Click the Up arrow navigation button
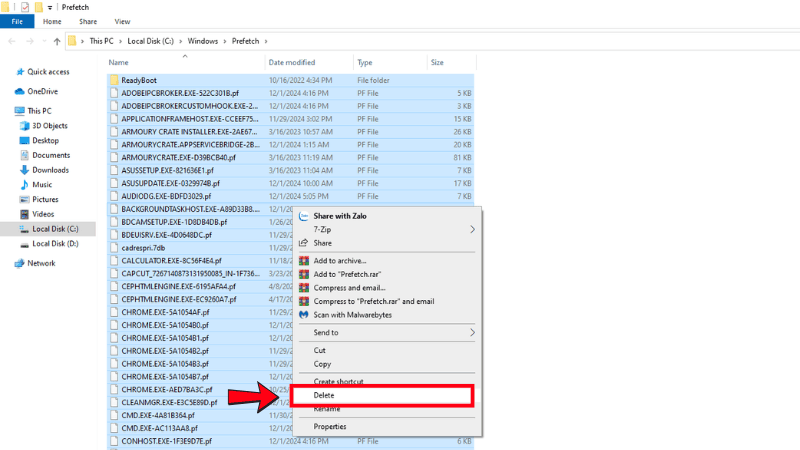The width and height of the screenshot is (800, 450). tap(56, 41)
